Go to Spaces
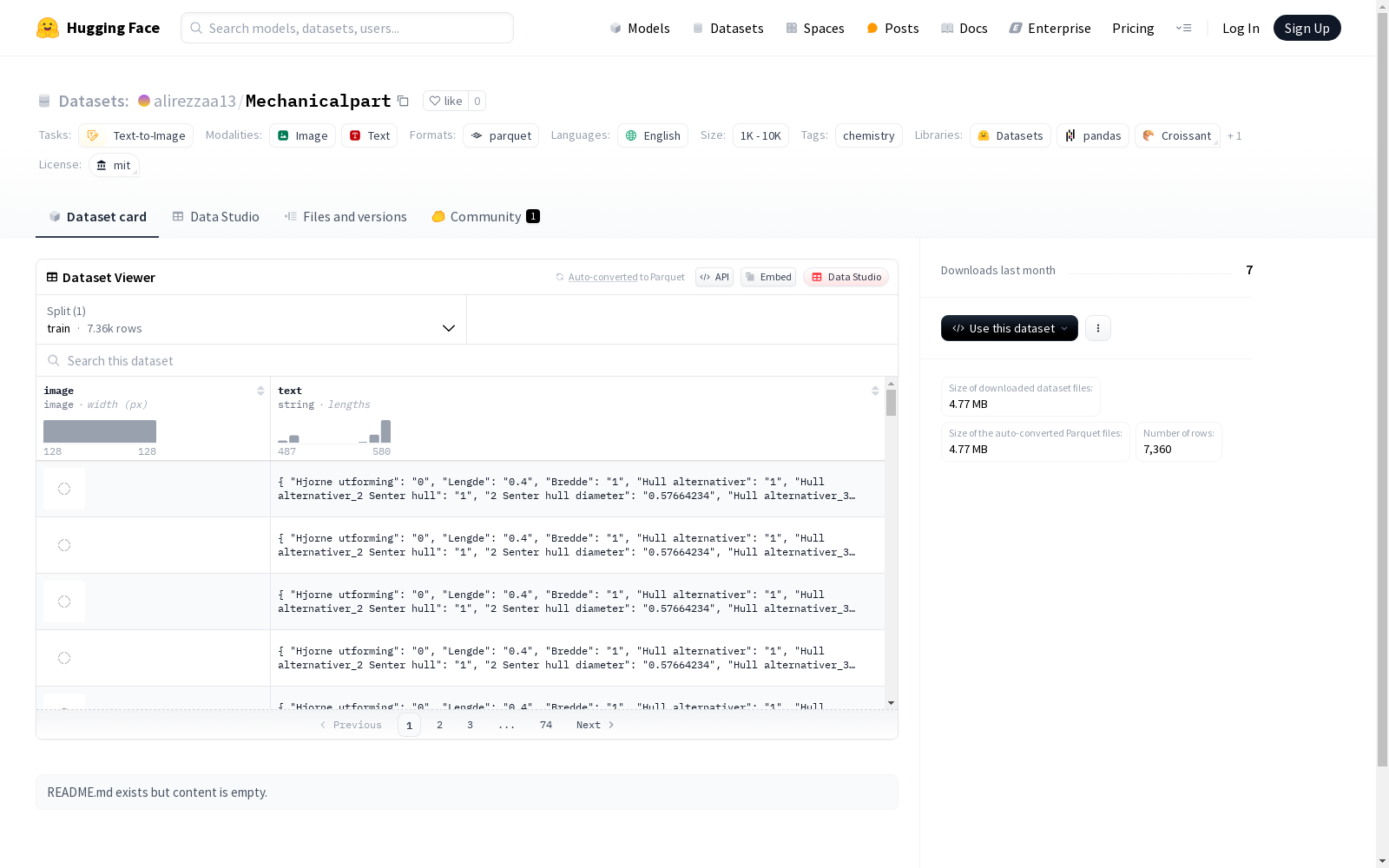This screenshot has width=1389, height=868. tap(815, 28)
